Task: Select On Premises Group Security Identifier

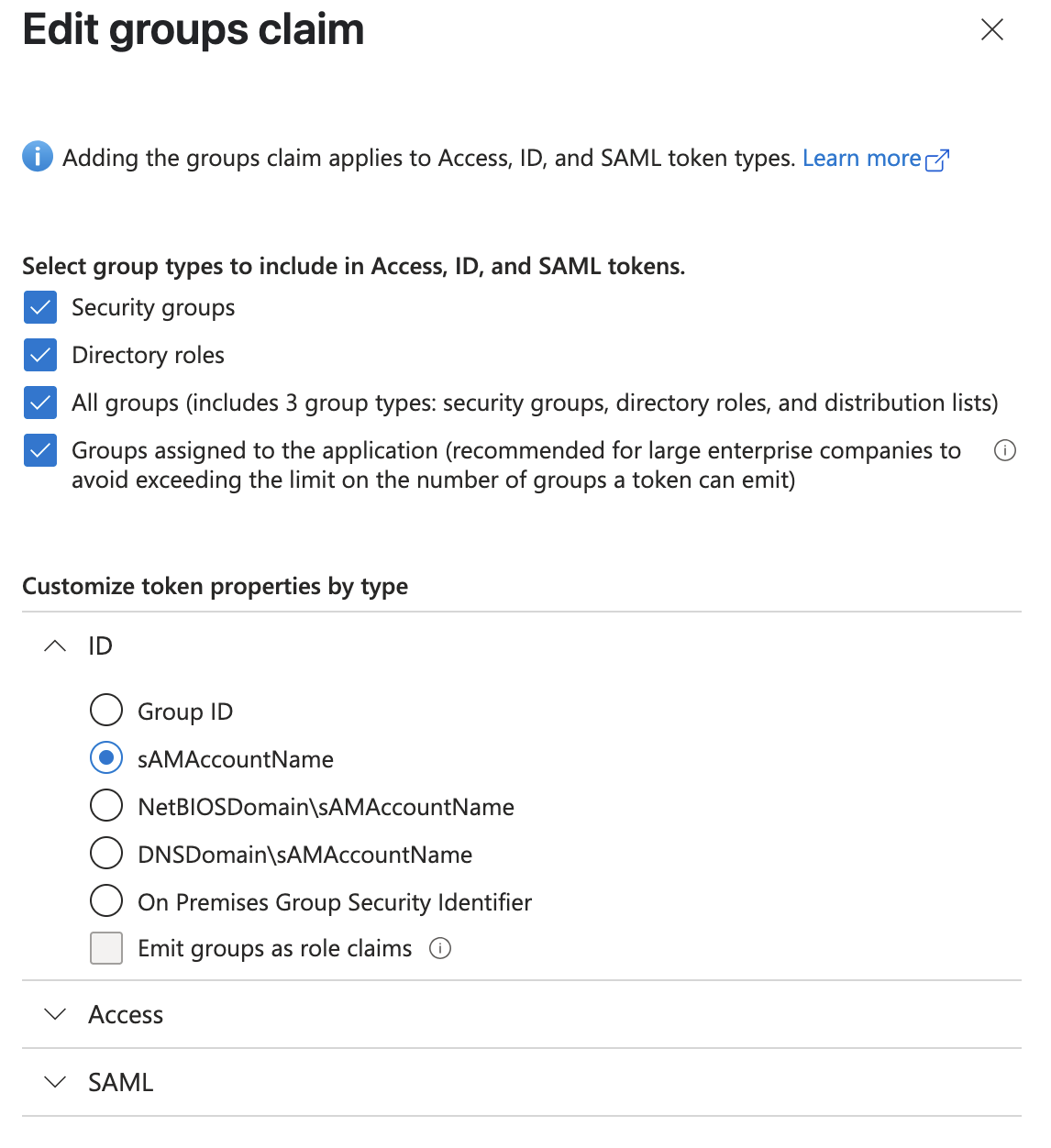Action: pos(105,900)
